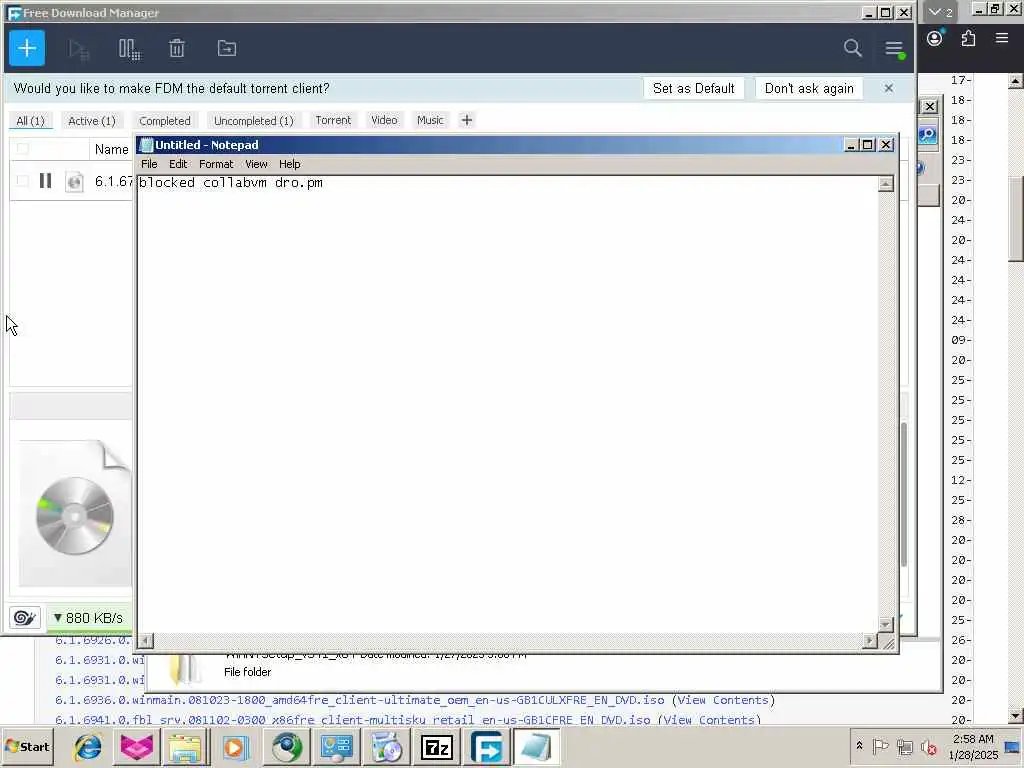The image size is (1024, 768).
Task: Click the pause all downloads icon
Action: pos(129,49)
